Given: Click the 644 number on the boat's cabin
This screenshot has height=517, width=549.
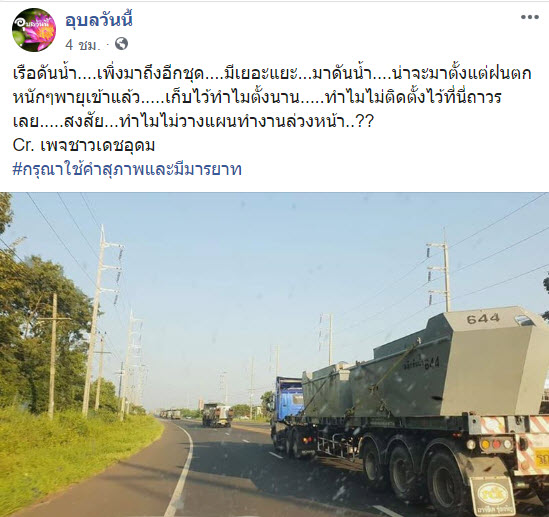Looking at the screenshot, I should 483,319.
